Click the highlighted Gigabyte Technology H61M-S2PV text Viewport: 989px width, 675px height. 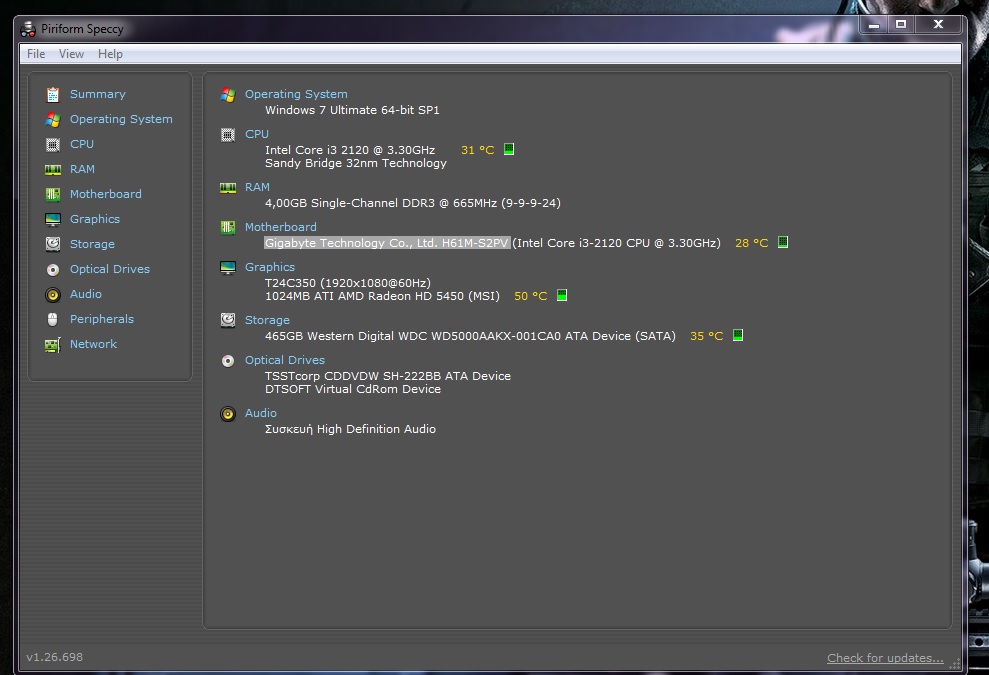click(x=387, y=243)
